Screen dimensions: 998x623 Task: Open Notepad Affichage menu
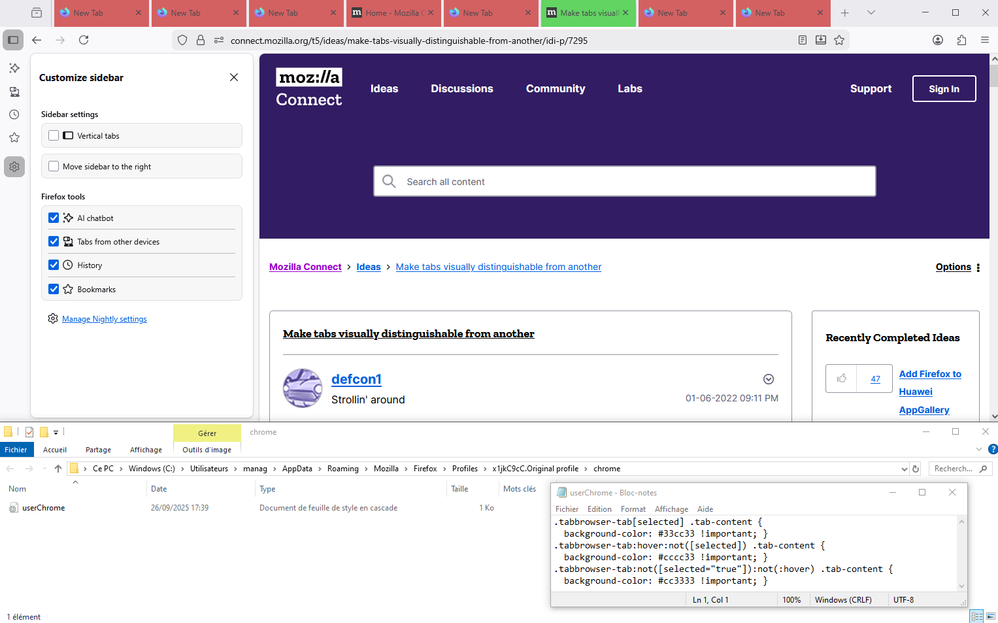pyautogui.click(x=671, y=509)
